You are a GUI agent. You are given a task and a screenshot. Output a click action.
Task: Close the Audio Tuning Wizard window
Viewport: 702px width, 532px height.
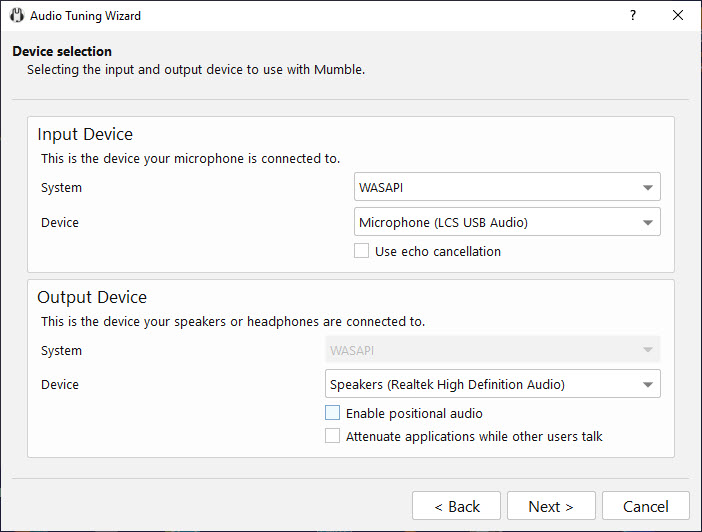pyautogui.click(x=678, y=15)
